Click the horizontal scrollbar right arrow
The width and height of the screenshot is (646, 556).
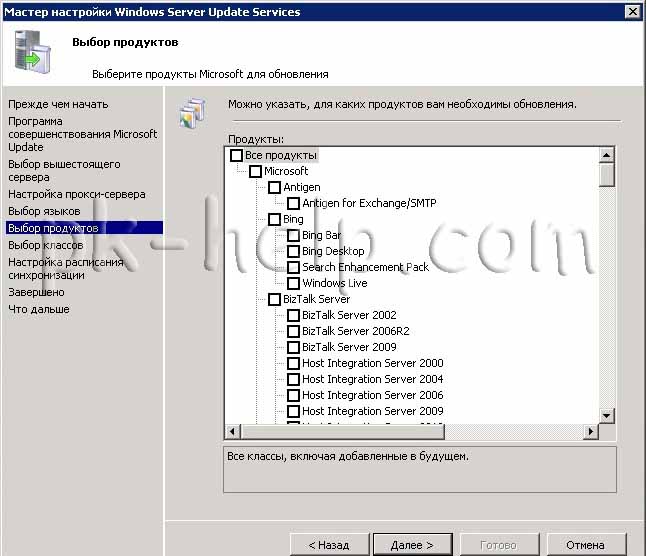(x=591, y=431)
